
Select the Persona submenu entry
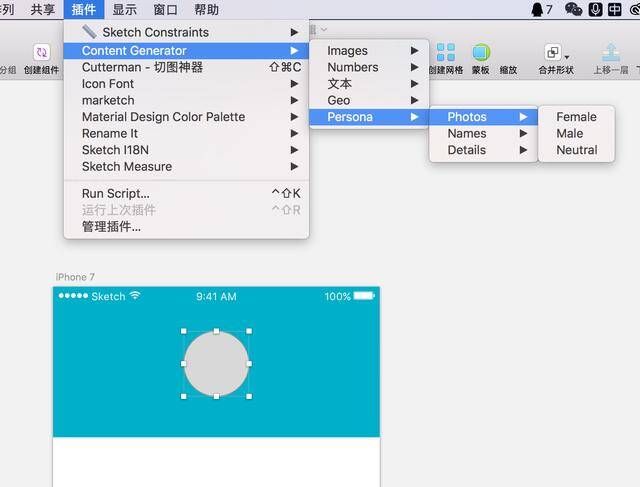369,117
